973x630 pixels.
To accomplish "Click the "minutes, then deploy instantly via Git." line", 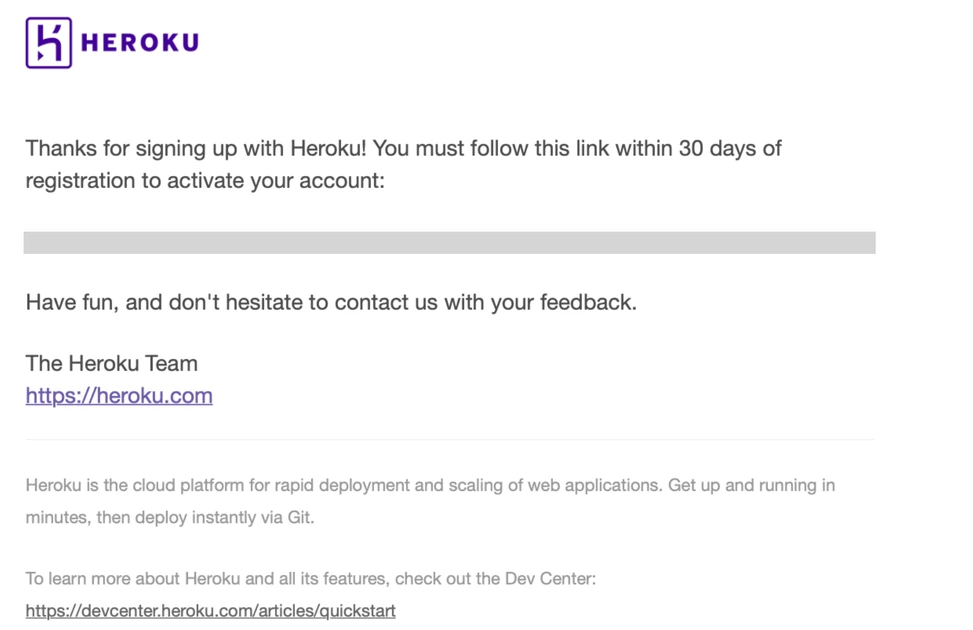I will click(170, 517).
